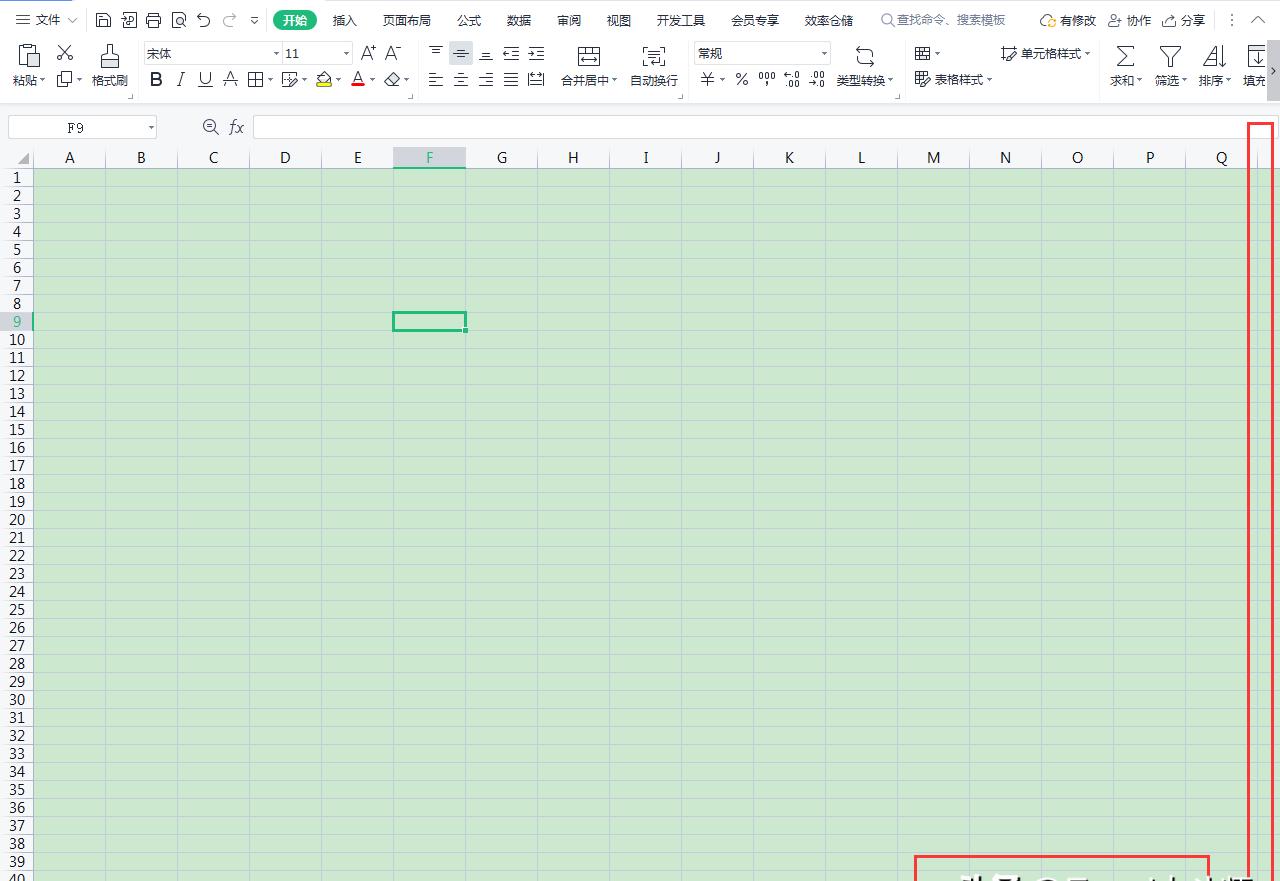Click the distribute alignment icon

536,79
